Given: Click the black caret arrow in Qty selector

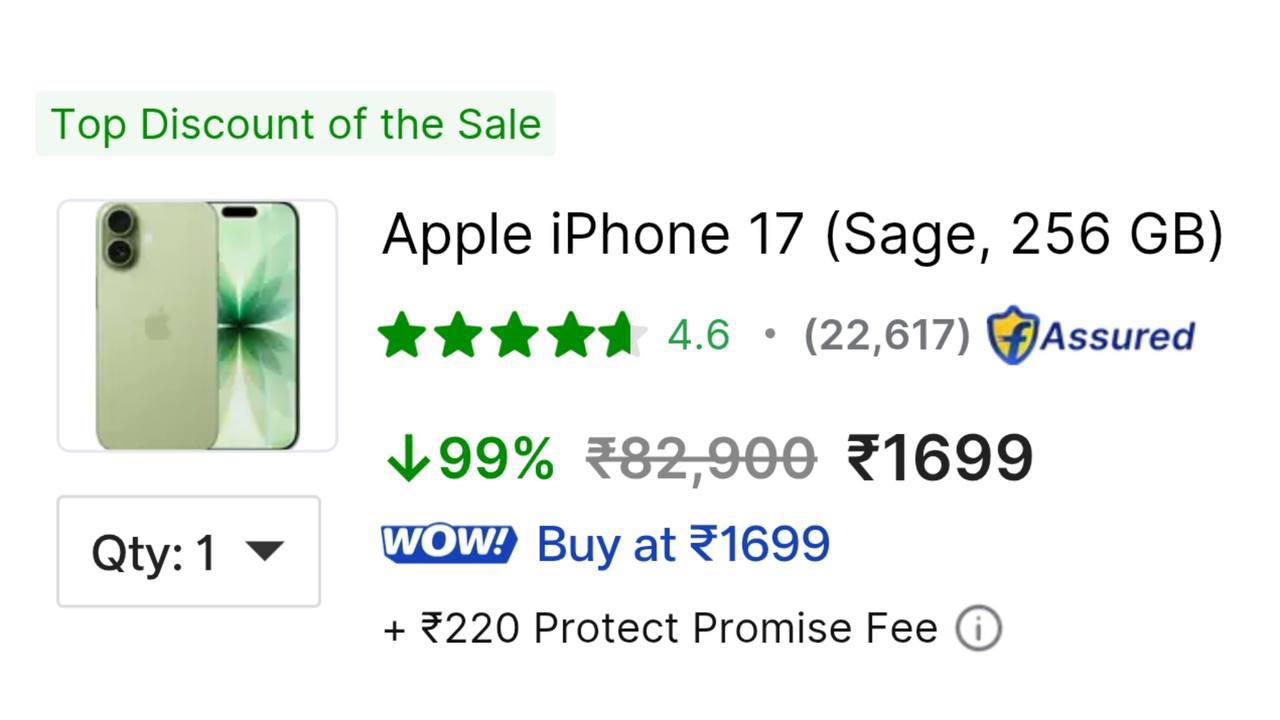Looking at the screenshot, I should (x=264, y=550).
